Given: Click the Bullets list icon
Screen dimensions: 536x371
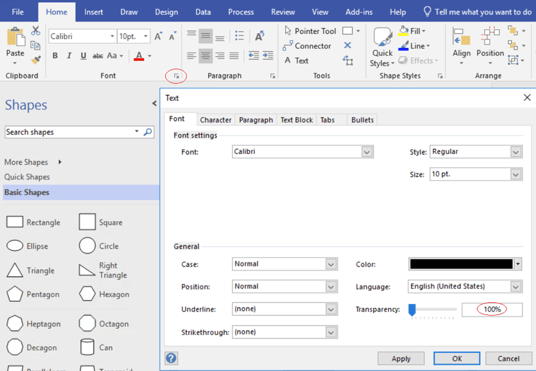Looking at the screenshot, I should coord(239,36).
